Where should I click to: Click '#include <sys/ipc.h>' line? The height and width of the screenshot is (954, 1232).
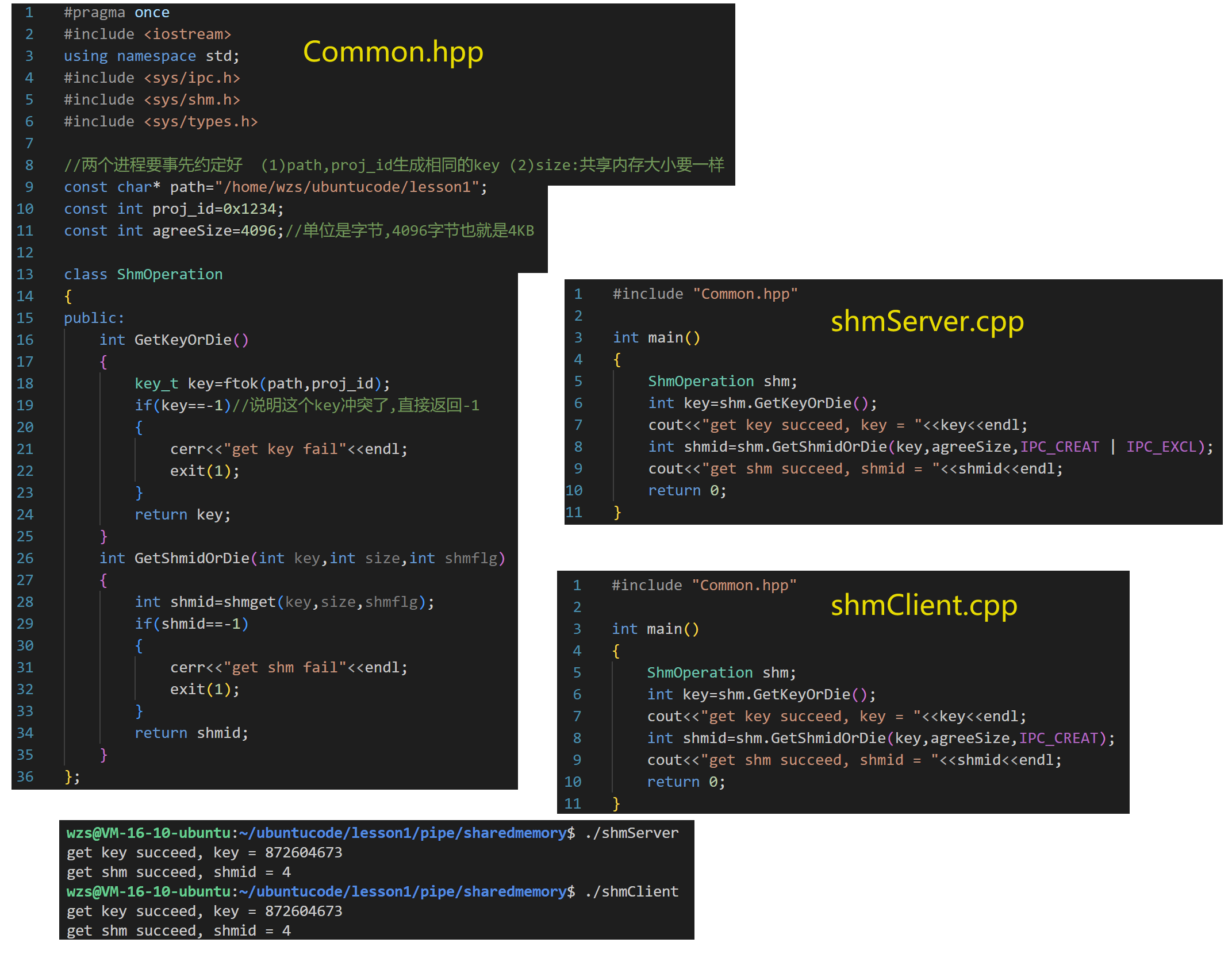pos(152,78)
